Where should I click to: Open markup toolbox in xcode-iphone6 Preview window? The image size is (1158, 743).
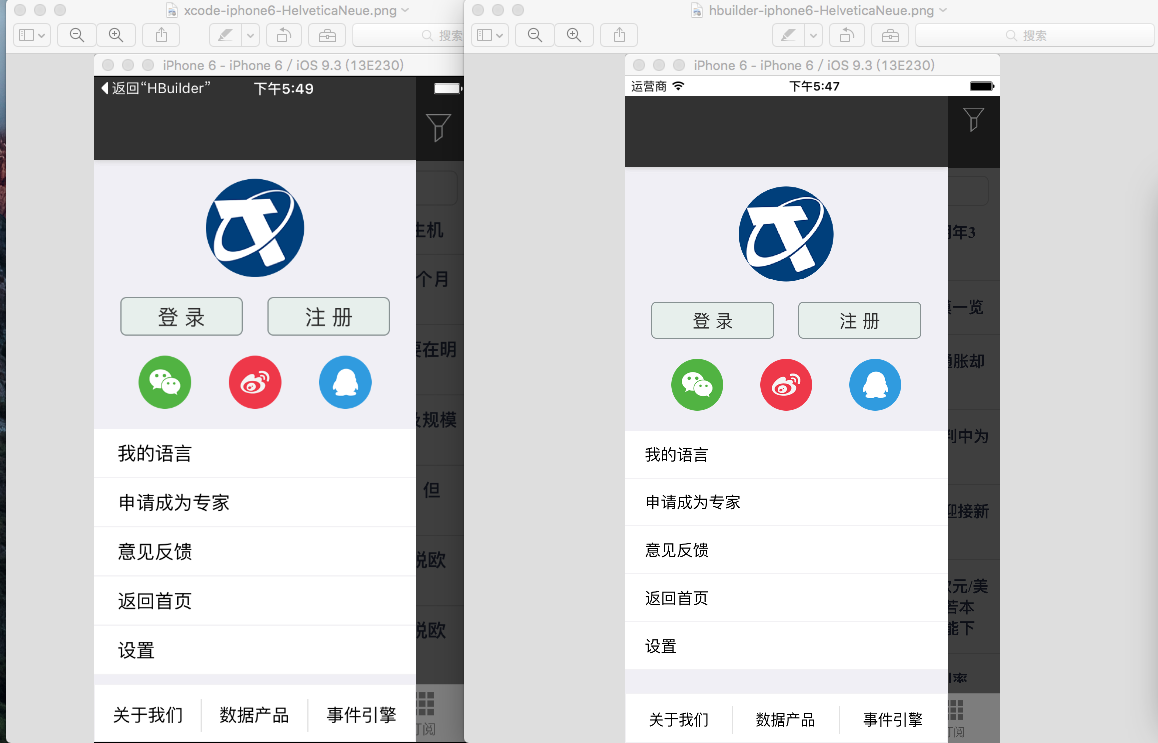[x=327, y=35]
